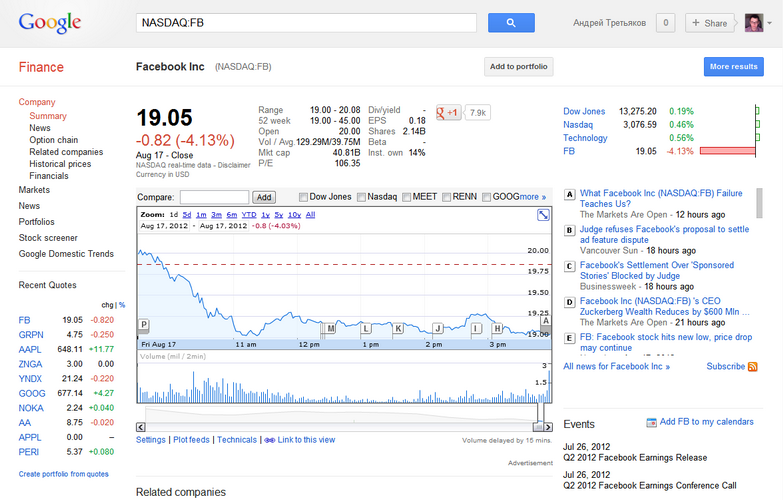Set chart zoom to 6m
This screenshot has height=500, width=783.
232,215
